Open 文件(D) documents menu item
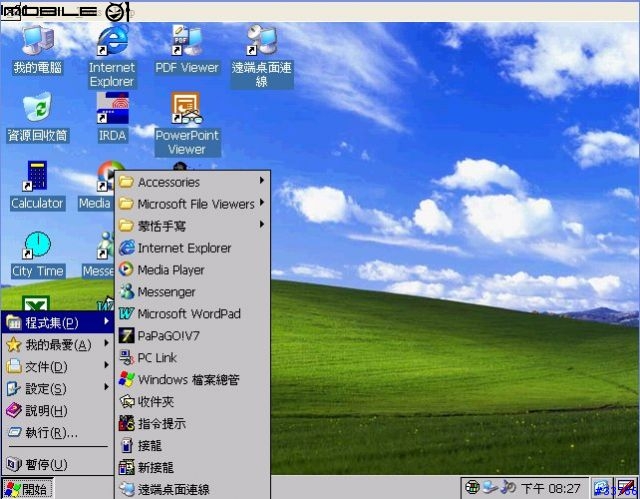This screenshot has height=499, width=640. (58, 367)
